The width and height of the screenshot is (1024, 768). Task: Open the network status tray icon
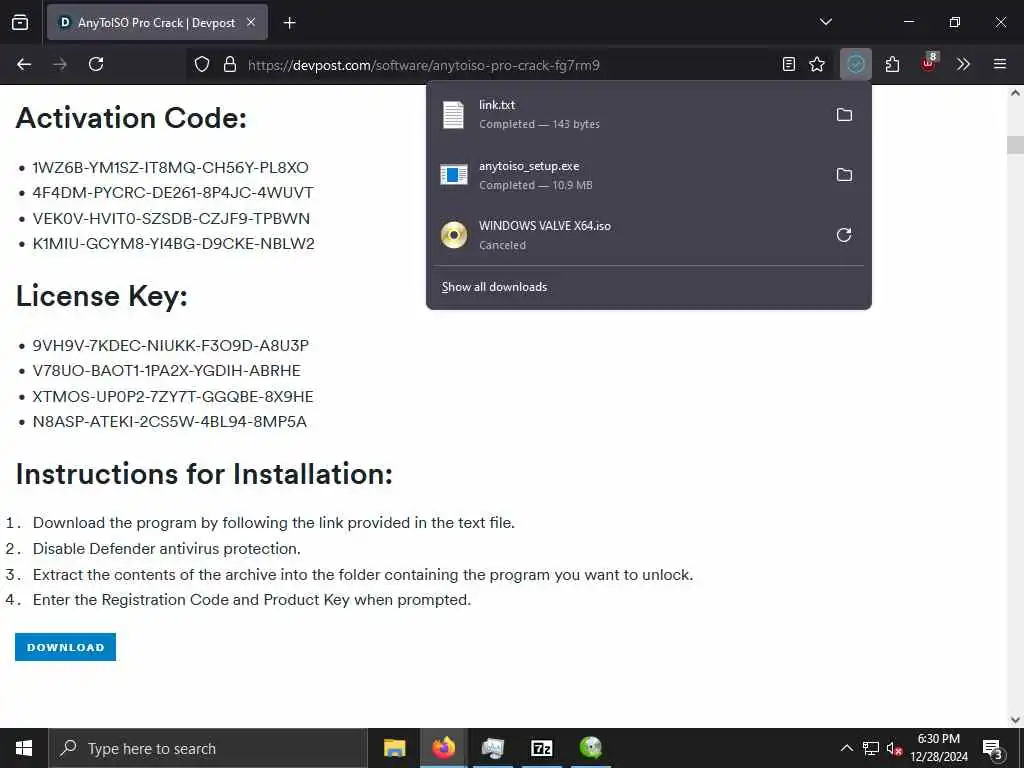[870, 748]
